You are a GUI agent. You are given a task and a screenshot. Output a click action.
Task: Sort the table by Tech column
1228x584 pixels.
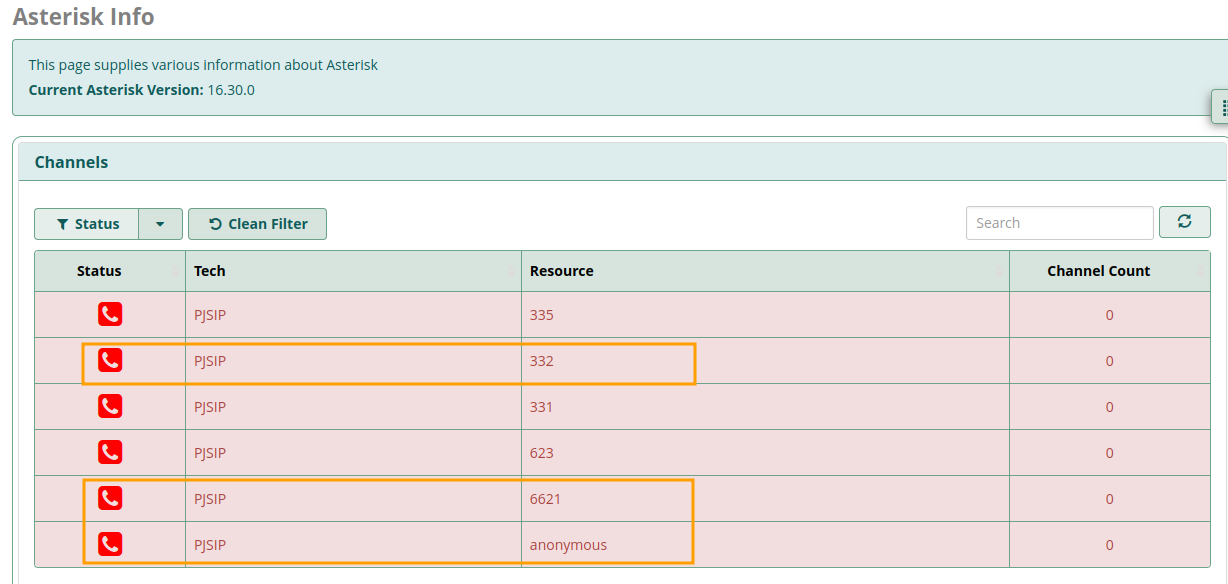coord(353,271)
